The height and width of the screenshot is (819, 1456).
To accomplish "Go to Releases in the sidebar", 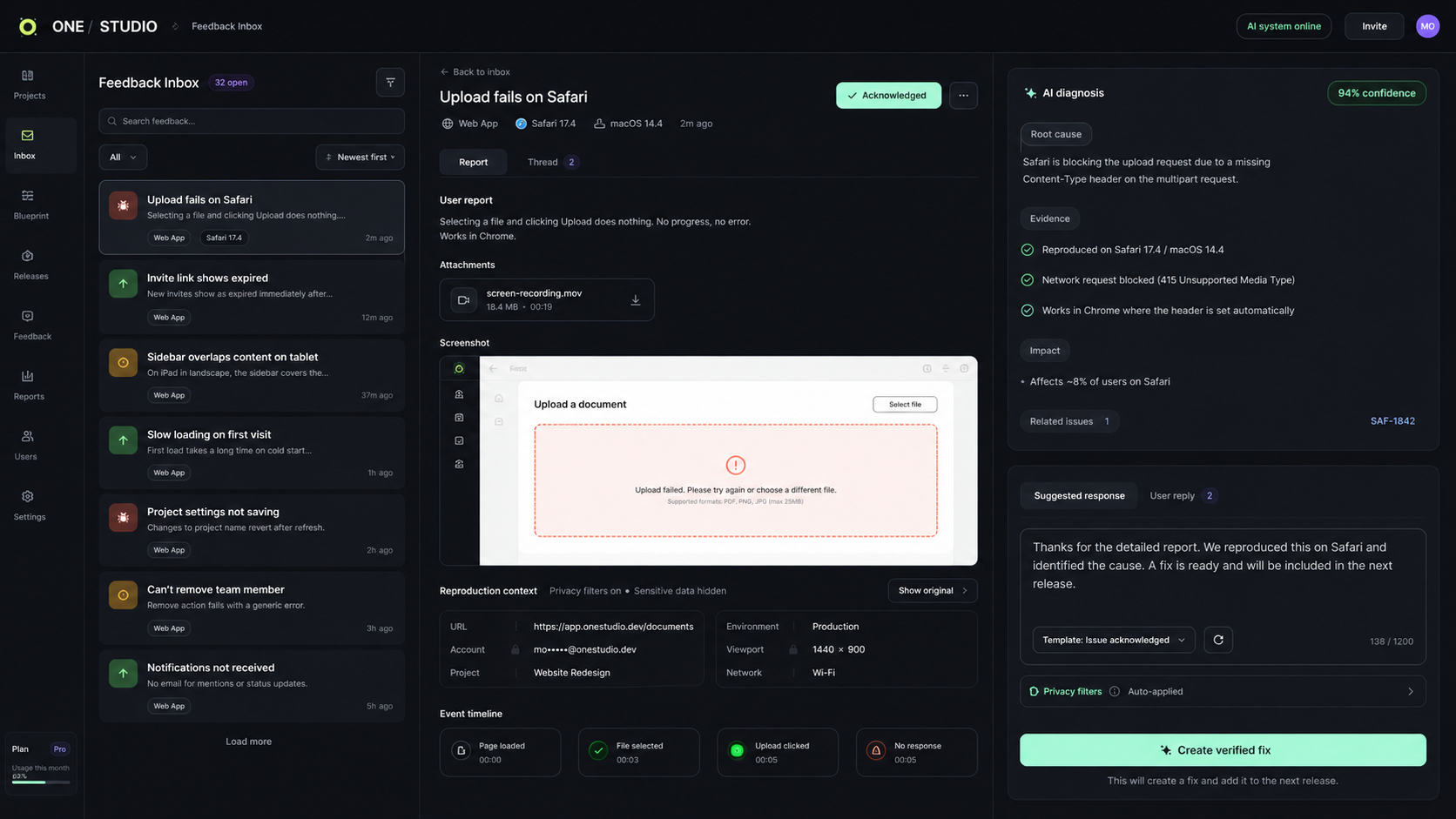I will point(29,265).
